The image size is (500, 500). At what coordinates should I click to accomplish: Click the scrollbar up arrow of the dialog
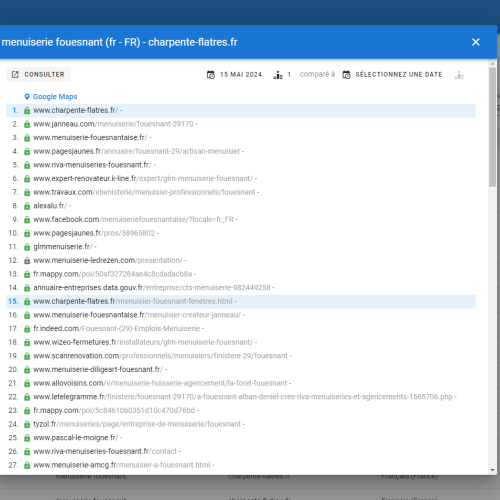[x=493, y=63]
